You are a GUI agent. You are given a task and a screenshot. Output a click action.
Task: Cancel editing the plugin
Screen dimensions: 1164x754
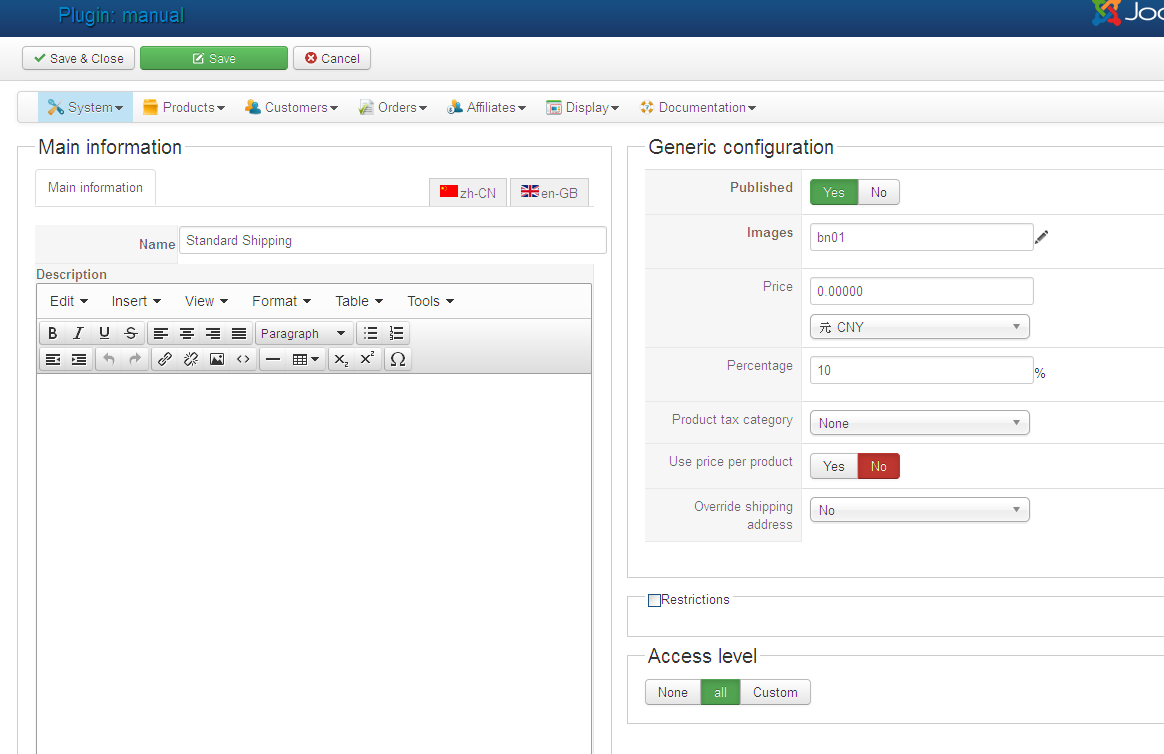[x=332, y=59]
